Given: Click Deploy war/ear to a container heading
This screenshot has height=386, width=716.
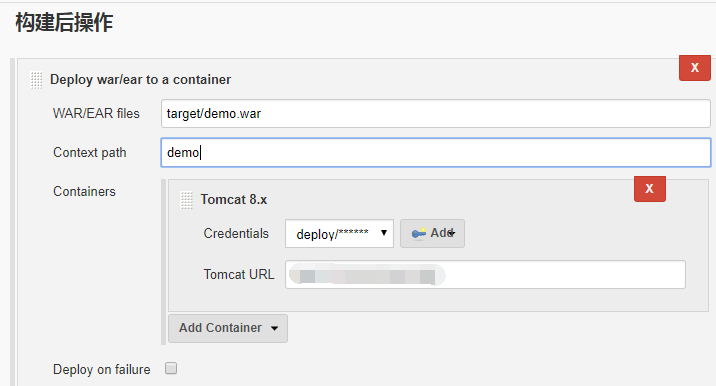Looking at the screenshot, I should [141, 79].
